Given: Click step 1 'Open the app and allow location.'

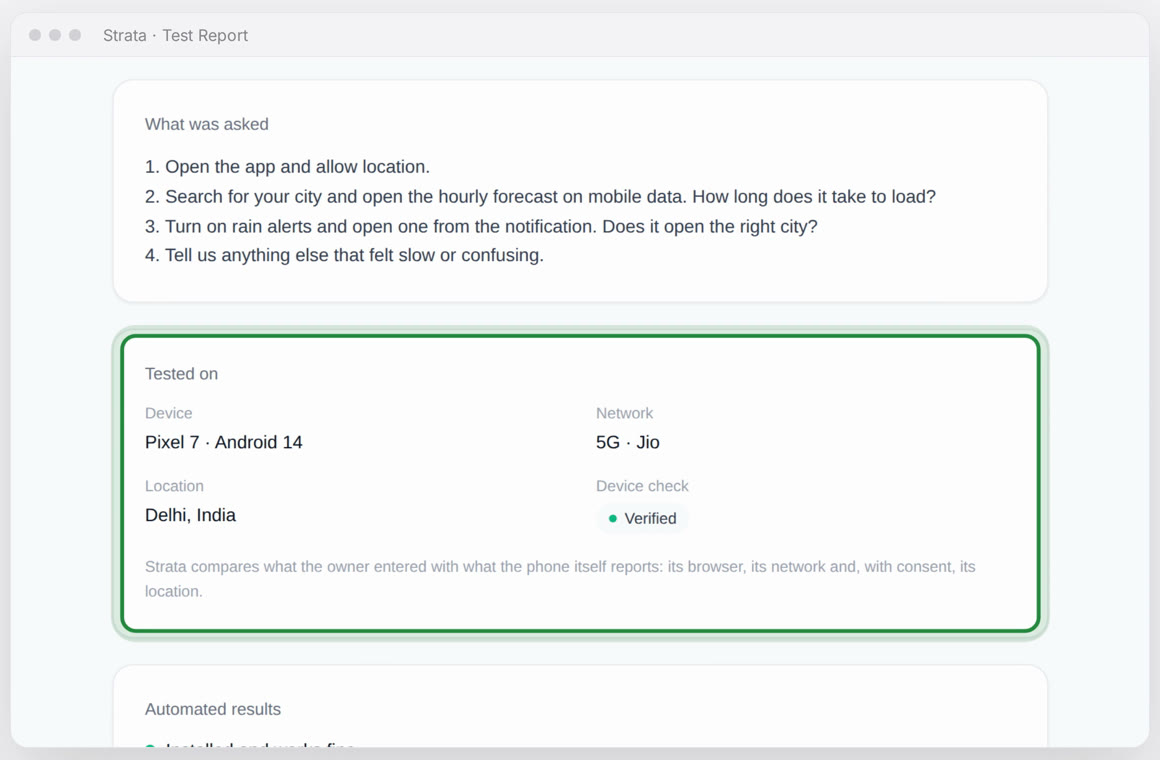Looking at the screenshot, I should tap(287, 167).
